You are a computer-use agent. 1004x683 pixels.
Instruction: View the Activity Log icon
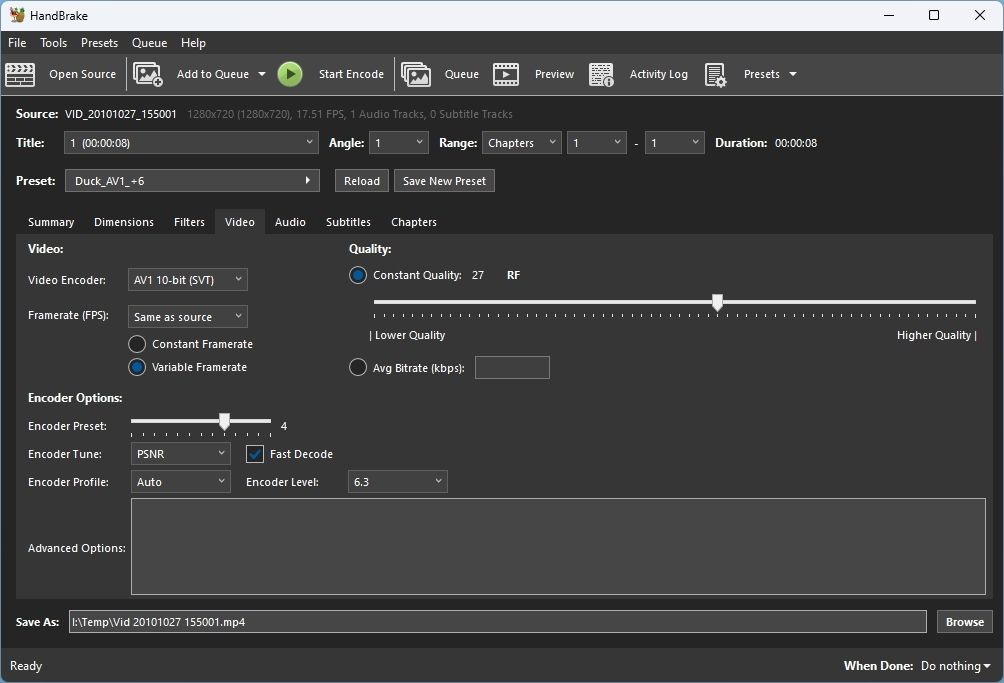601,74
